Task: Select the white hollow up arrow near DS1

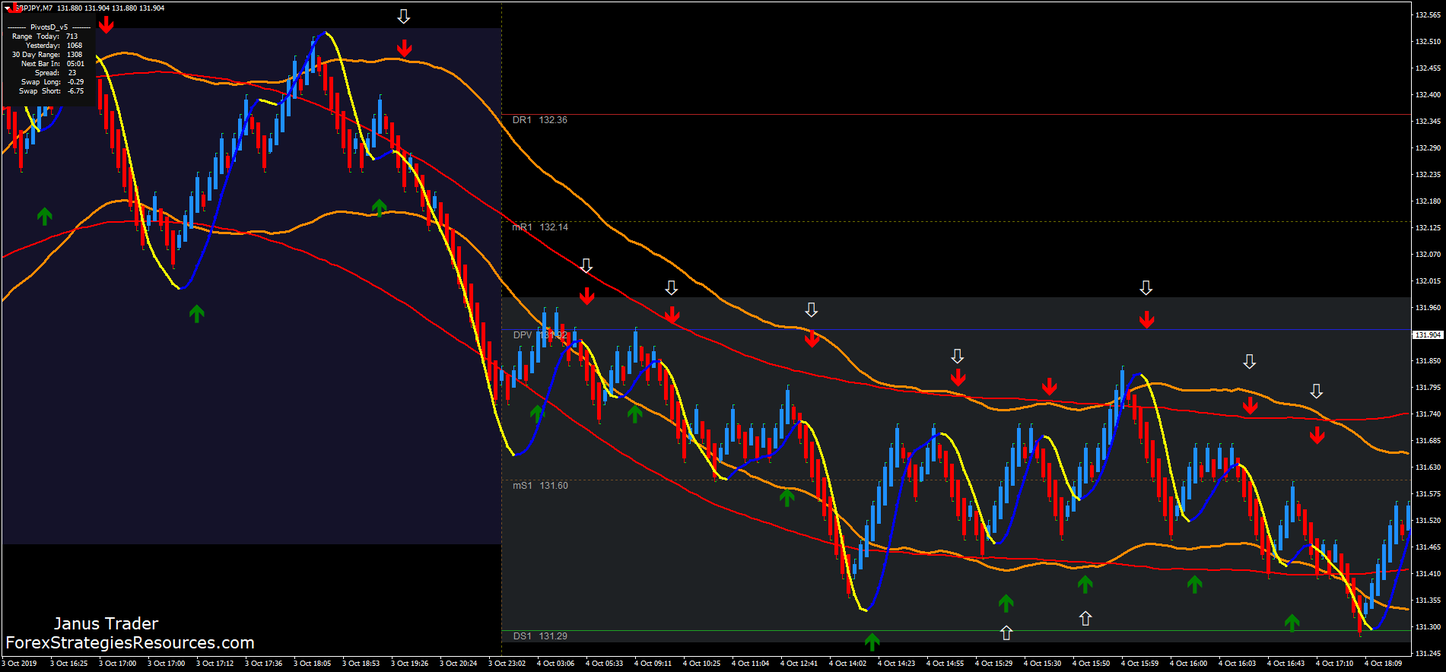Action: [1004, 631]
